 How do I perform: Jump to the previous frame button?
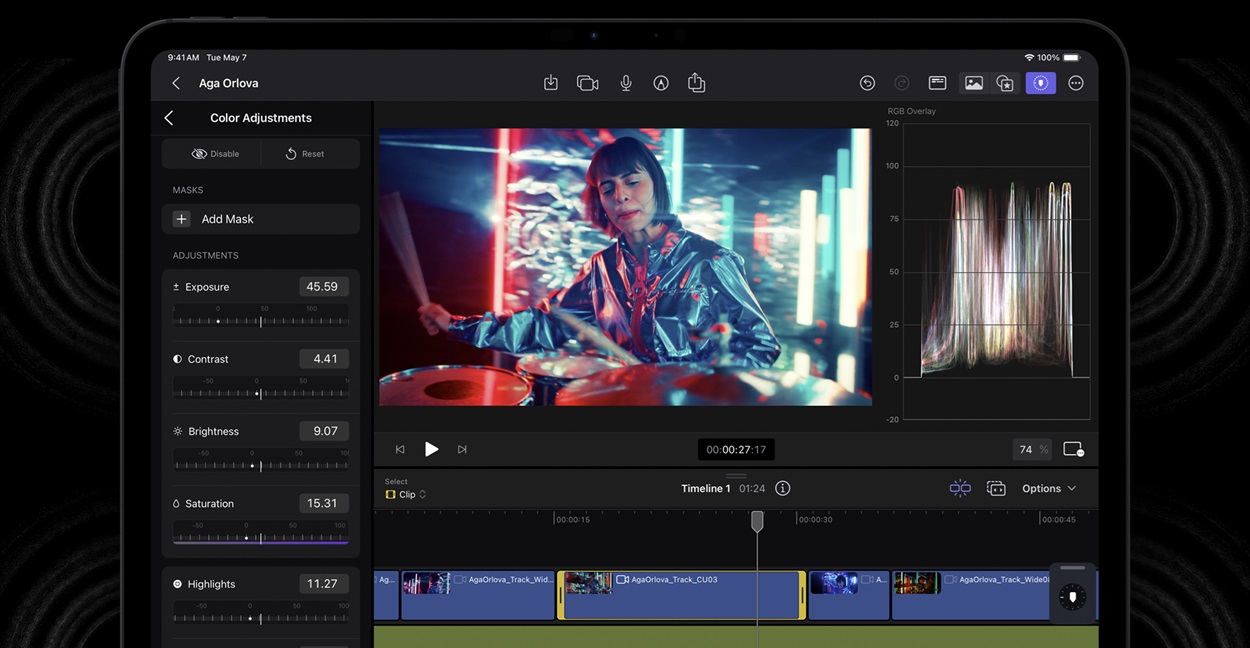(400, 450)
